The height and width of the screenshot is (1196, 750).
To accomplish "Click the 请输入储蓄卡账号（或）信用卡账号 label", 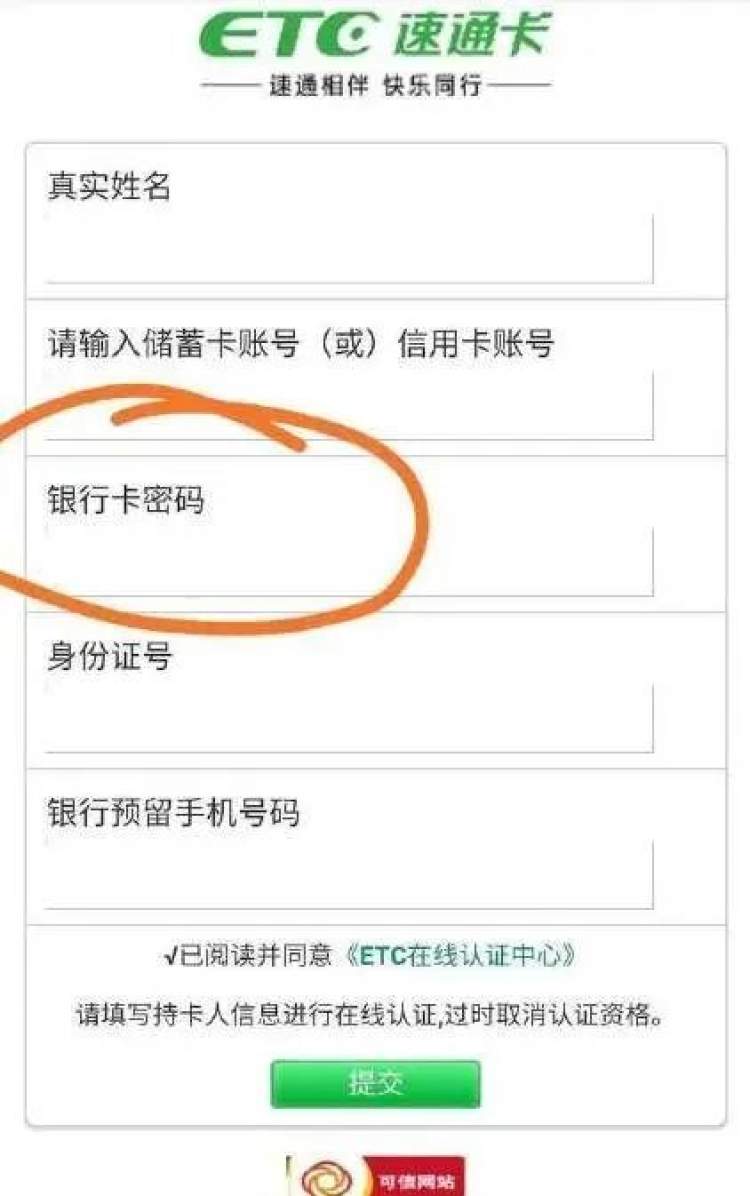I will (x=301, y=343).
